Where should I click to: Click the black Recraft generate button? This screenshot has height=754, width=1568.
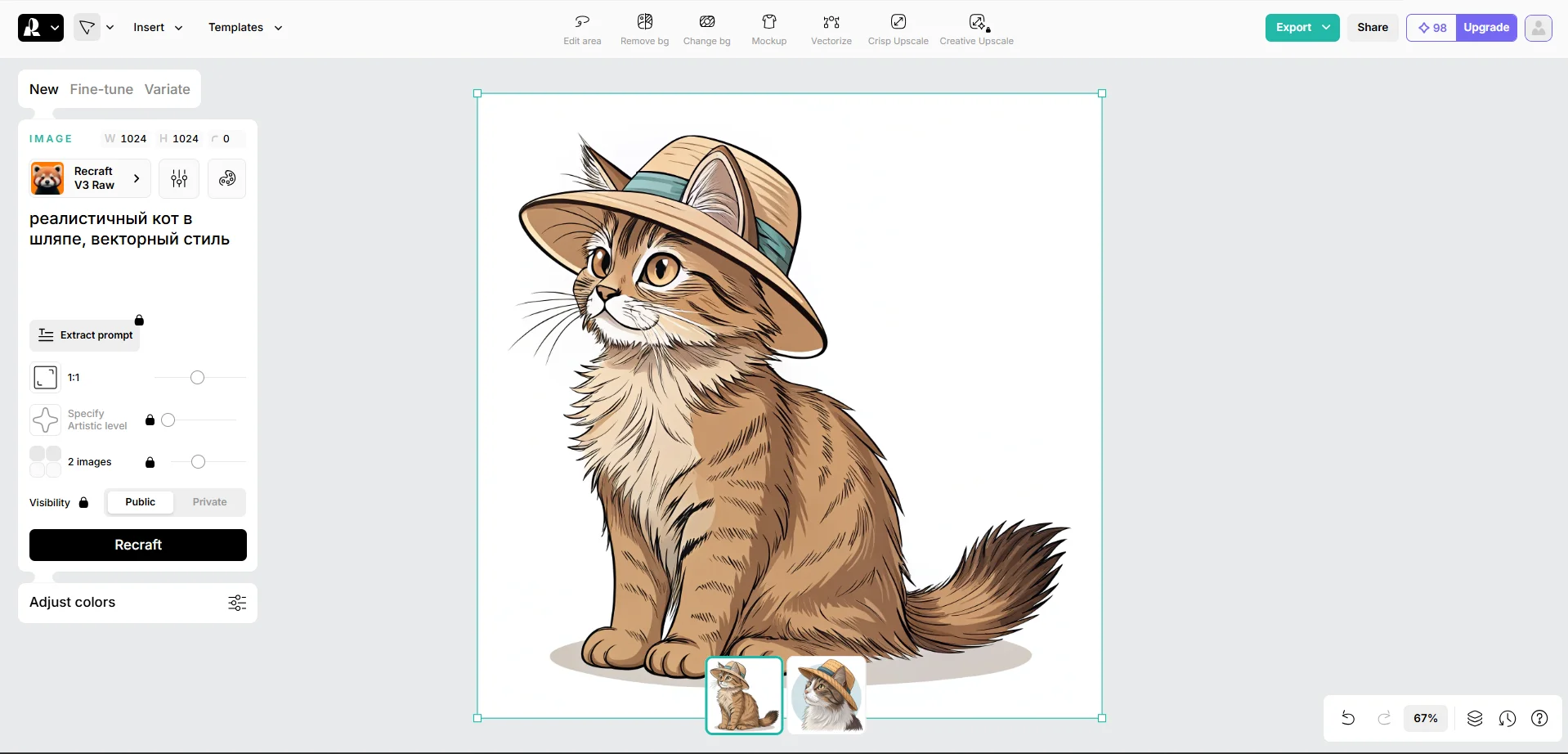pos(138,545)
